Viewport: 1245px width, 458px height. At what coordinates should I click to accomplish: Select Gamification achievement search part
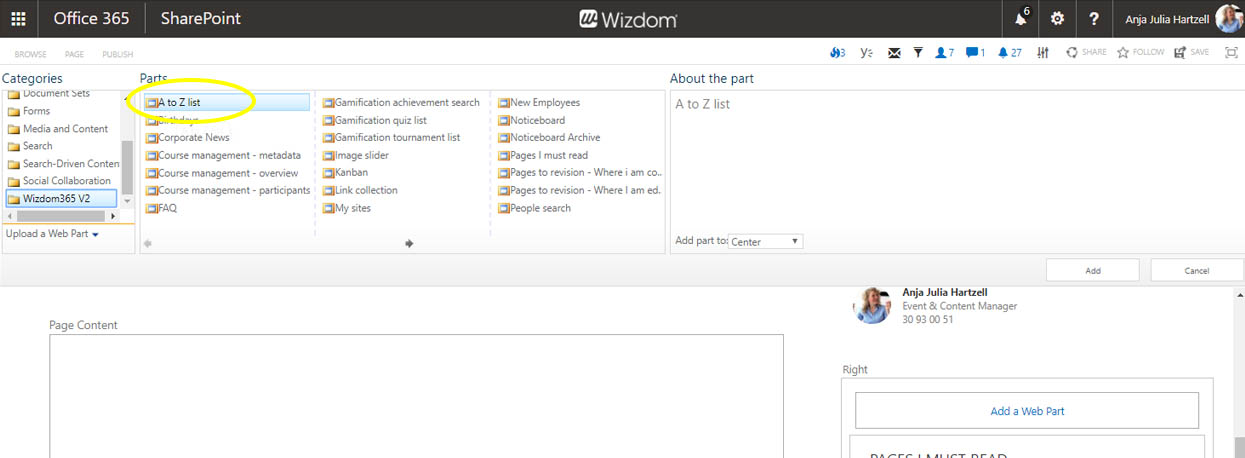click(401, 102)
